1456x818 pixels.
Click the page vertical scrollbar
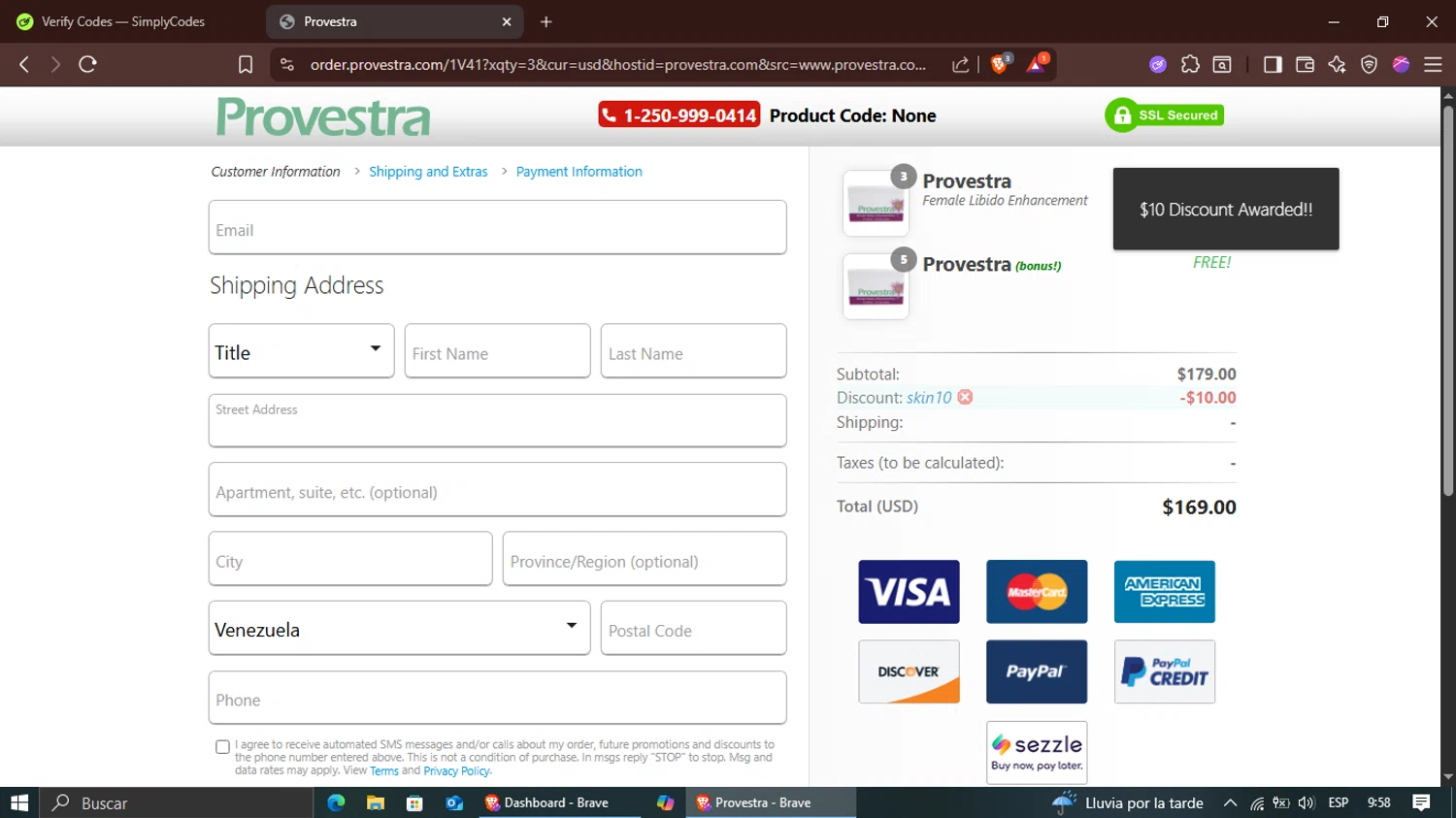[1448, 301]
